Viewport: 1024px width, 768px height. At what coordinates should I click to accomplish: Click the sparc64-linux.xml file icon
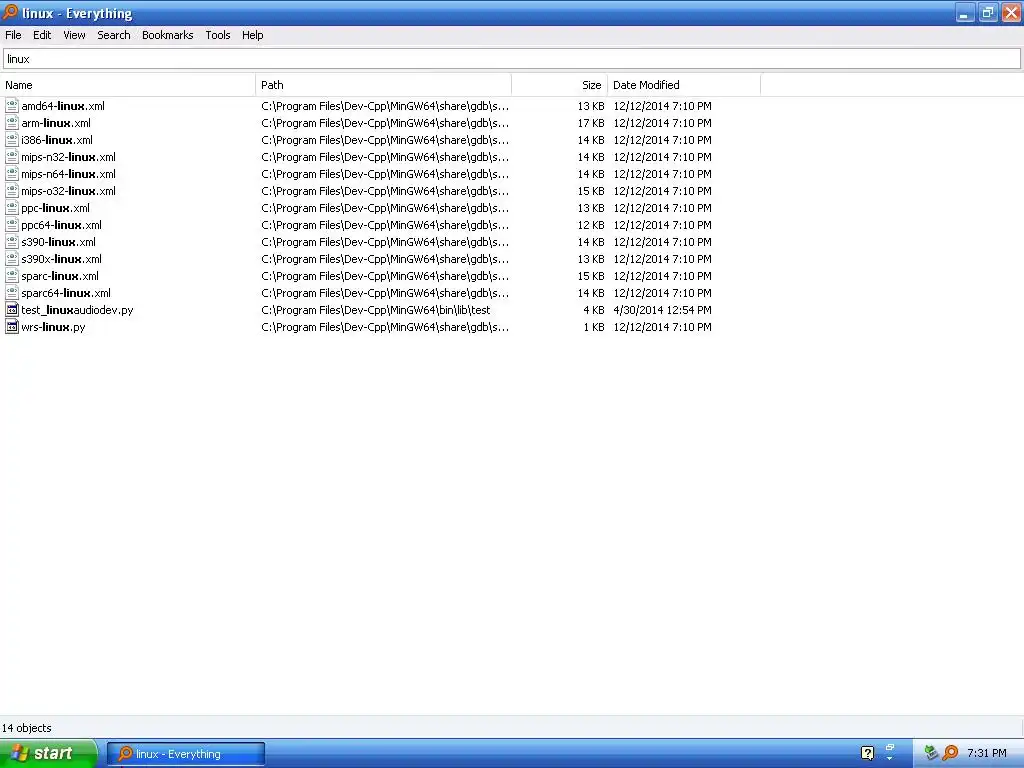point(12,292)
